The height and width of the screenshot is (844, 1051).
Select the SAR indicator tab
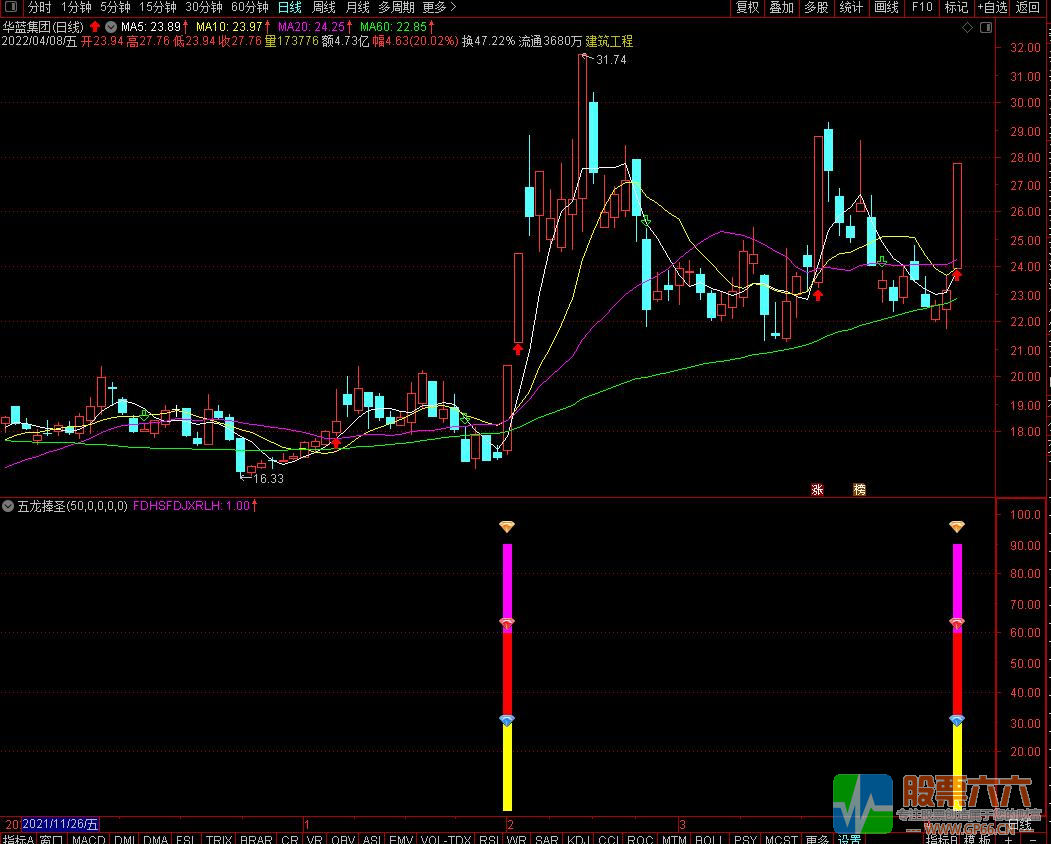tap(547, 839)
